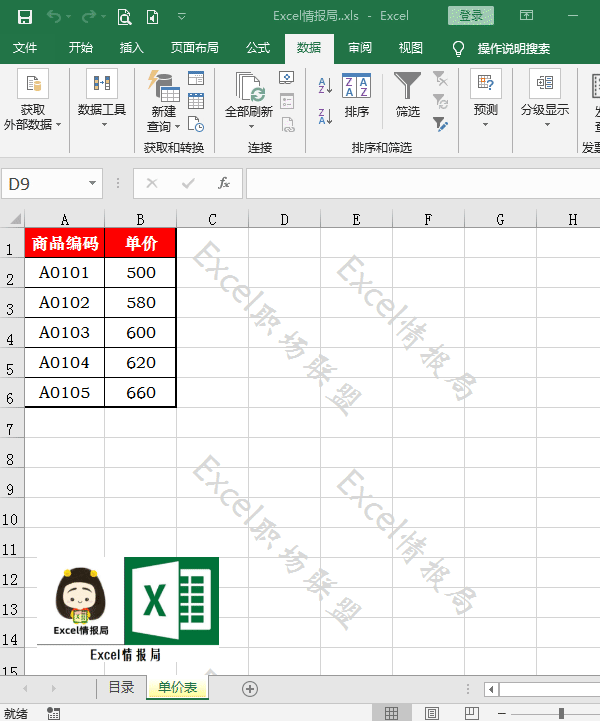
Task: Toggle the 筛选 filter funnel button
Action: [407, 94]
